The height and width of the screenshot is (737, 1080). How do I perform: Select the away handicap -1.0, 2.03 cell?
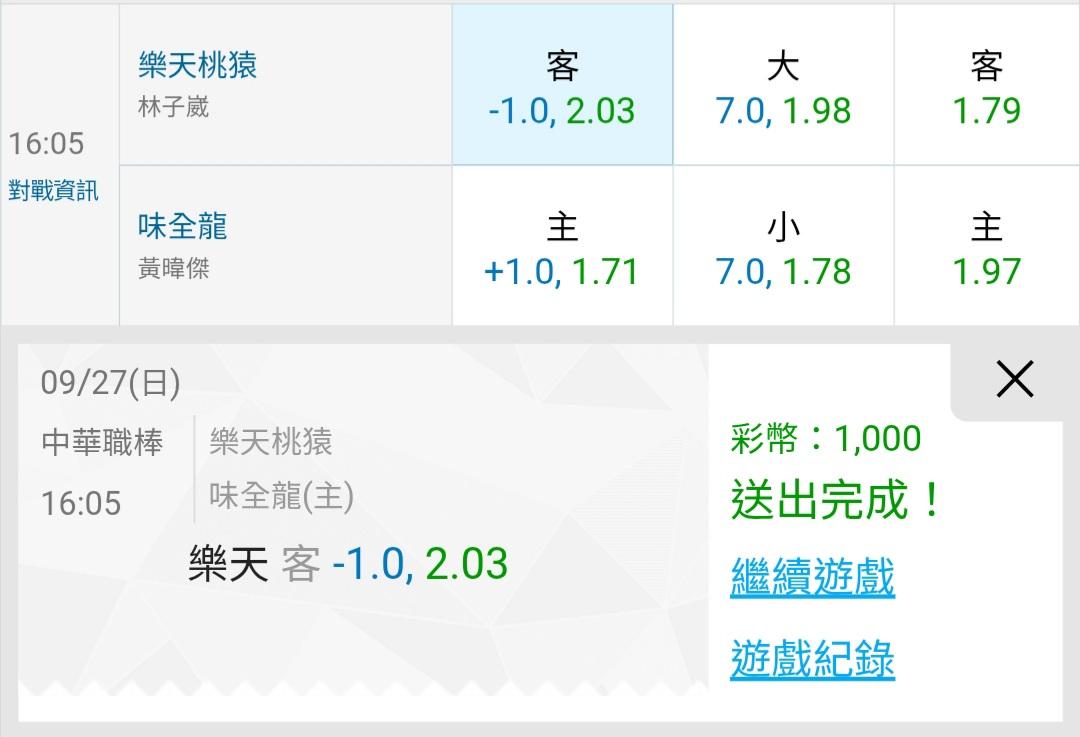pyautogui.click(x=562, y=85)
